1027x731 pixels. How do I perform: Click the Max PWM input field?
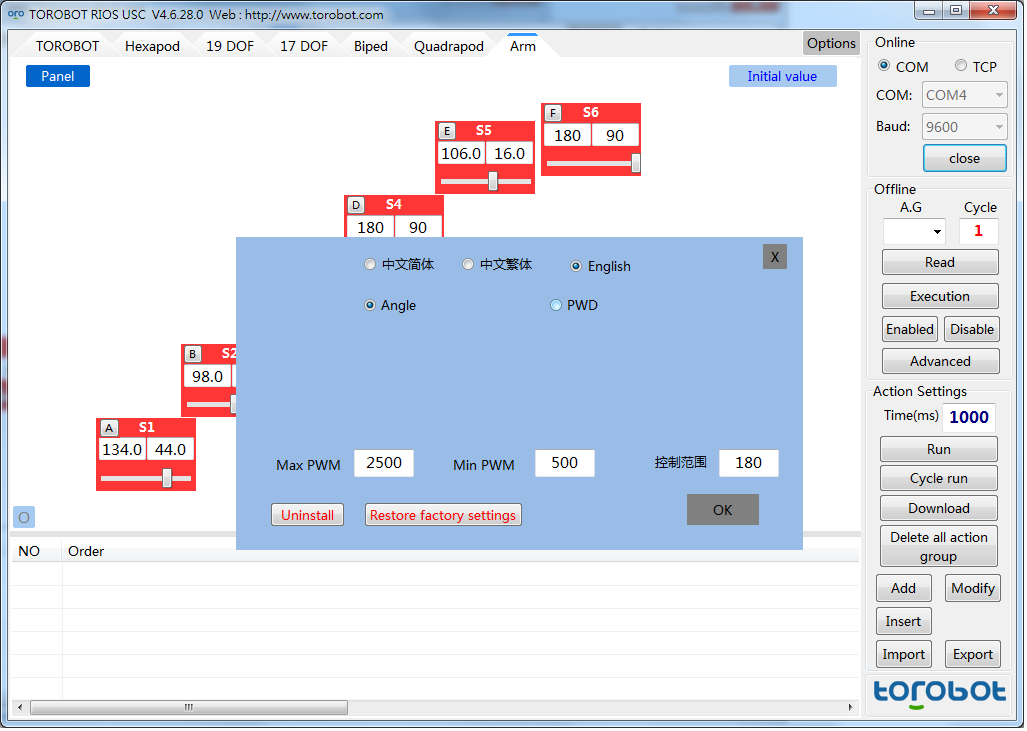(384, 463)
